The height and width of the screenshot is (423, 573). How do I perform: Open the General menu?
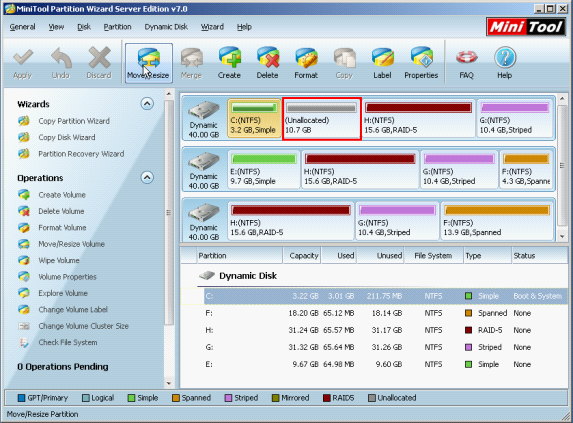click(x=22, y=27)
